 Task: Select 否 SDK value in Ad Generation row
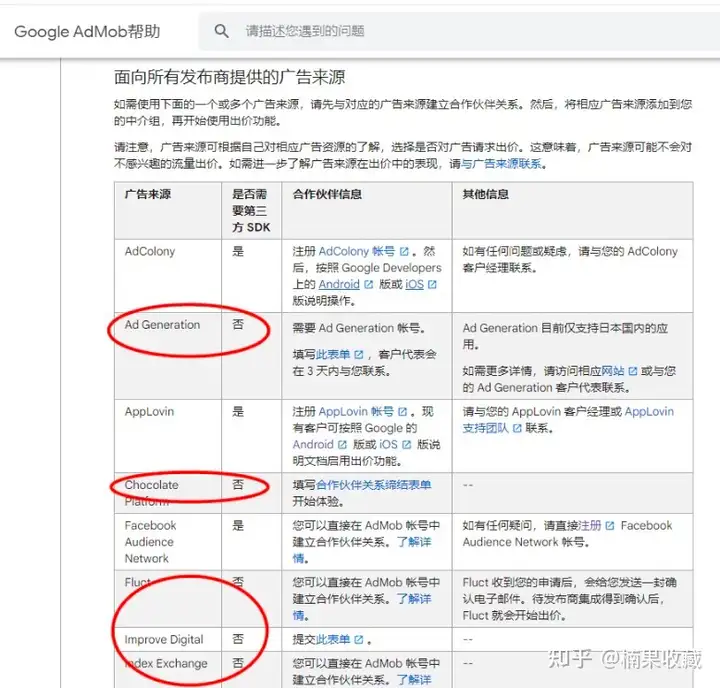point(238,324)
